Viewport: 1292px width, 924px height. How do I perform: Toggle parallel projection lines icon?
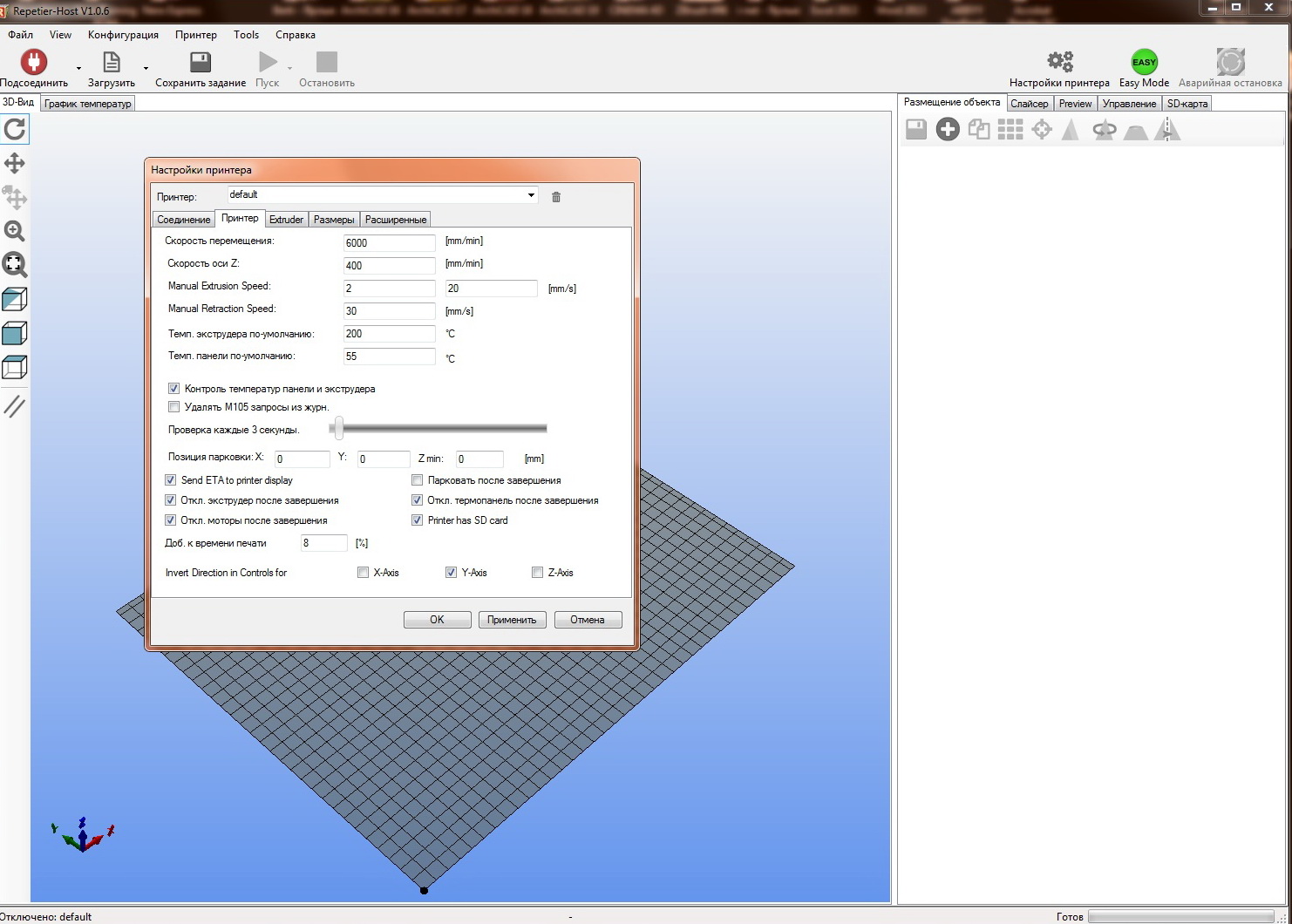point(15,406)
